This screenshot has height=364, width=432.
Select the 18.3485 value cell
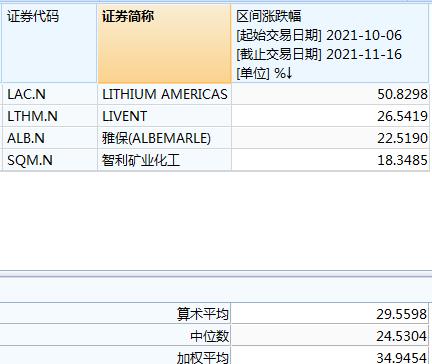330,160
